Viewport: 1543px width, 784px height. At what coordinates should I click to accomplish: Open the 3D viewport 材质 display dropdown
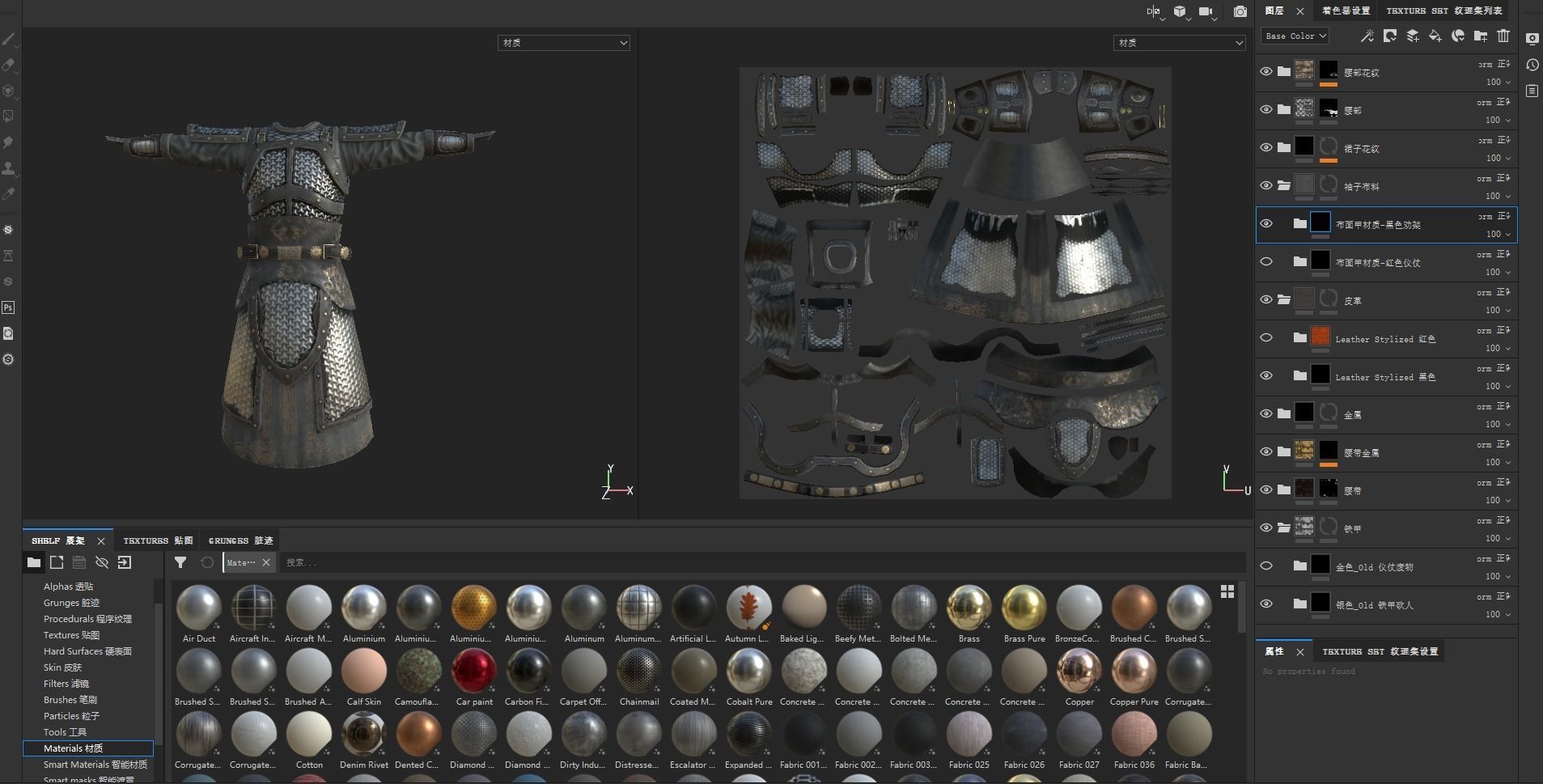coord(563,43)
